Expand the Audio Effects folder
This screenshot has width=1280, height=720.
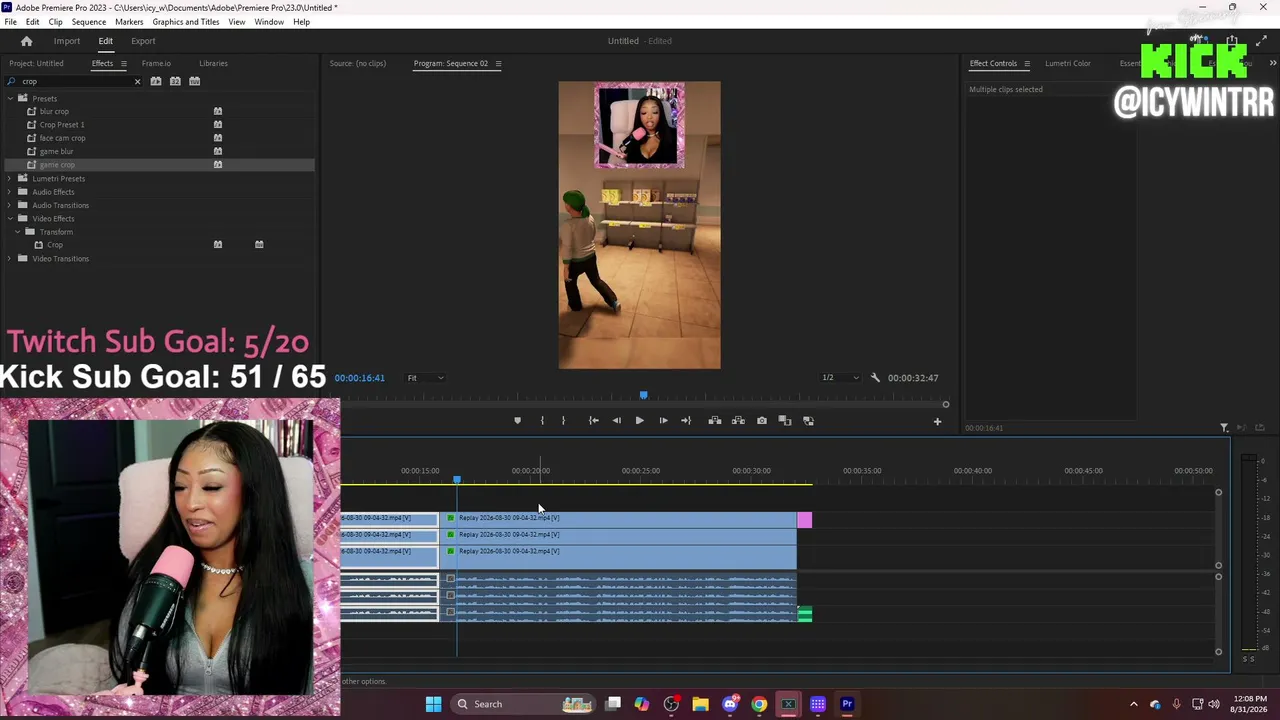pos(10,192)
